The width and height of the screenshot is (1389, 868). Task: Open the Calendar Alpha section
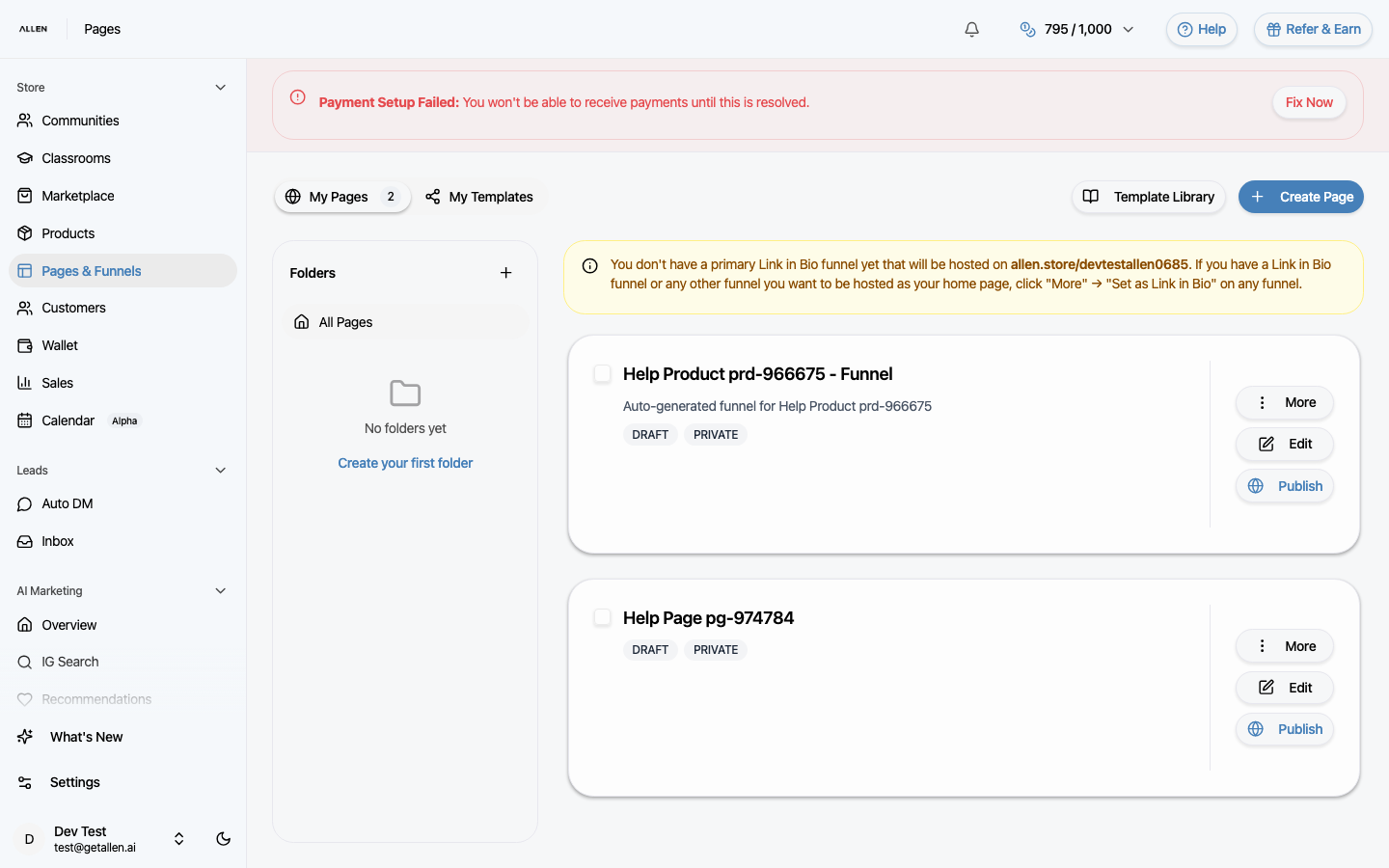point(67,420)
